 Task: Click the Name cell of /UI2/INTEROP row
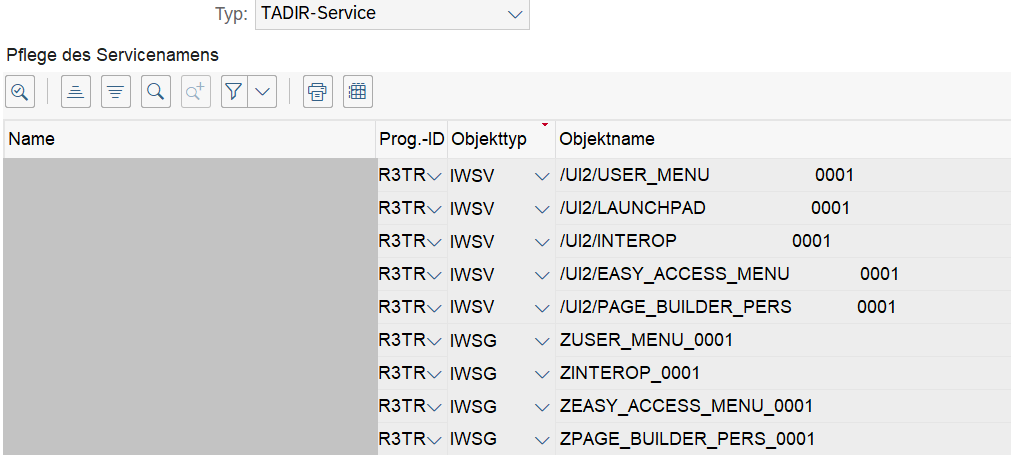188,242
